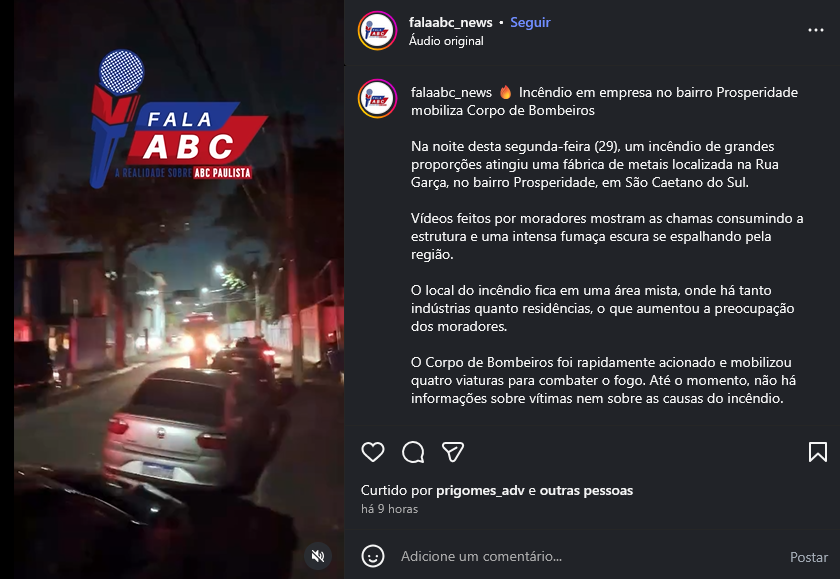View the 'outras pessoas' likes list
The width and height of the screenshot is (840, 579).
[x=586, y=490]
